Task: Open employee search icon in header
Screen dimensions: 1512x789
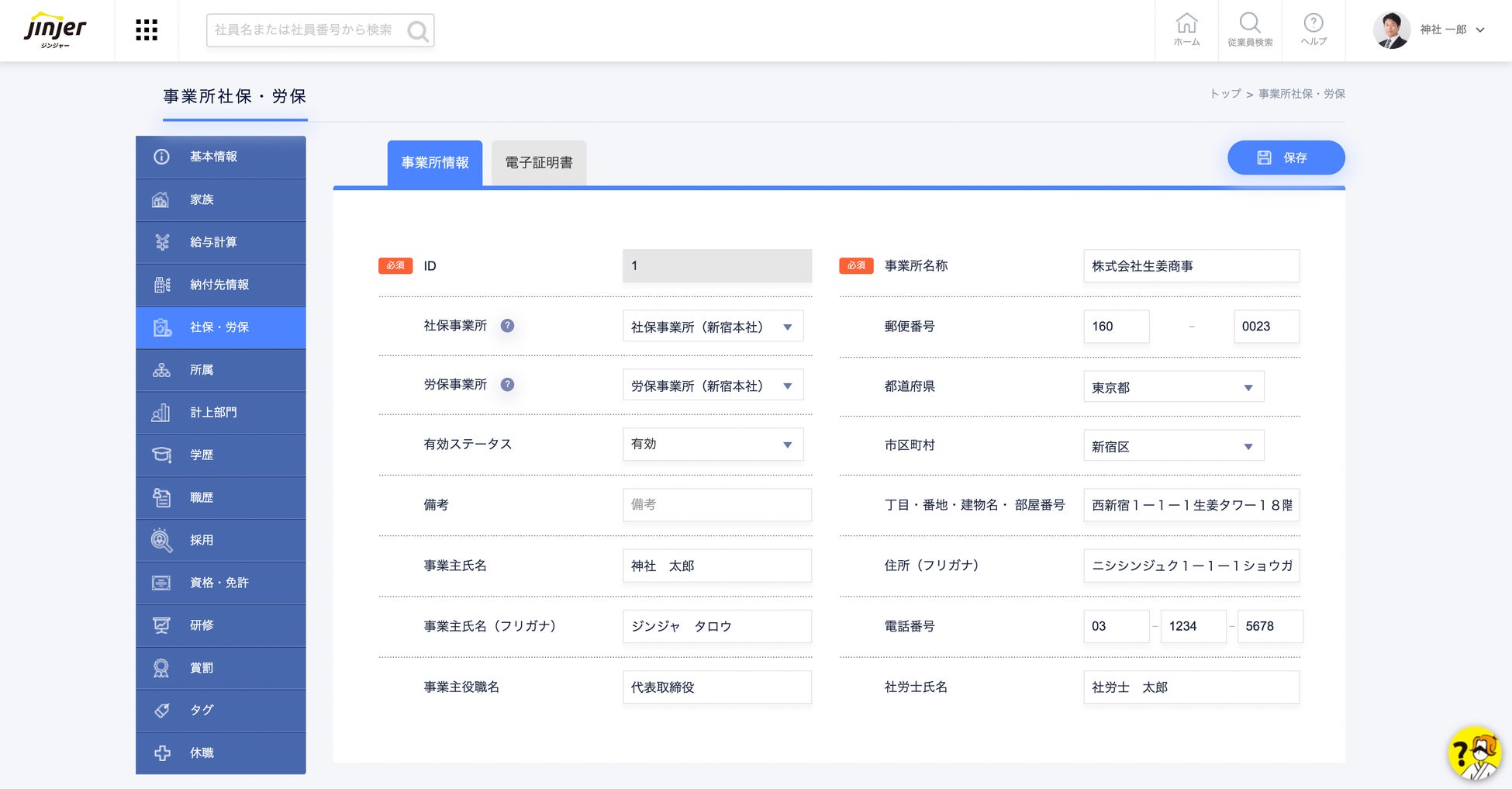Action: [1250, 29]
